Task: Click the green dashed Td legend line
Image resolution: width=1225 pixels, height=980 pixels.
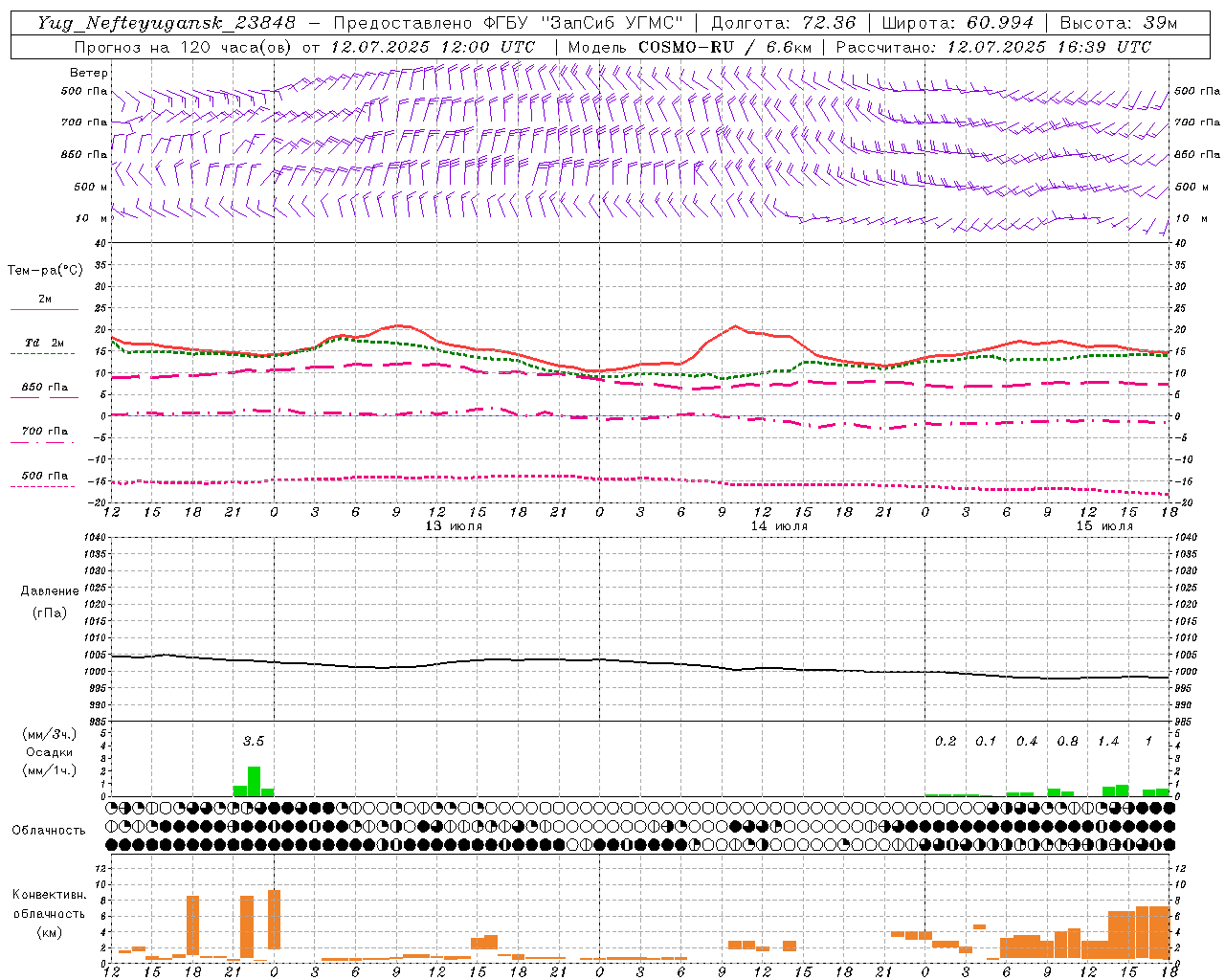Action: coord(42,353)
